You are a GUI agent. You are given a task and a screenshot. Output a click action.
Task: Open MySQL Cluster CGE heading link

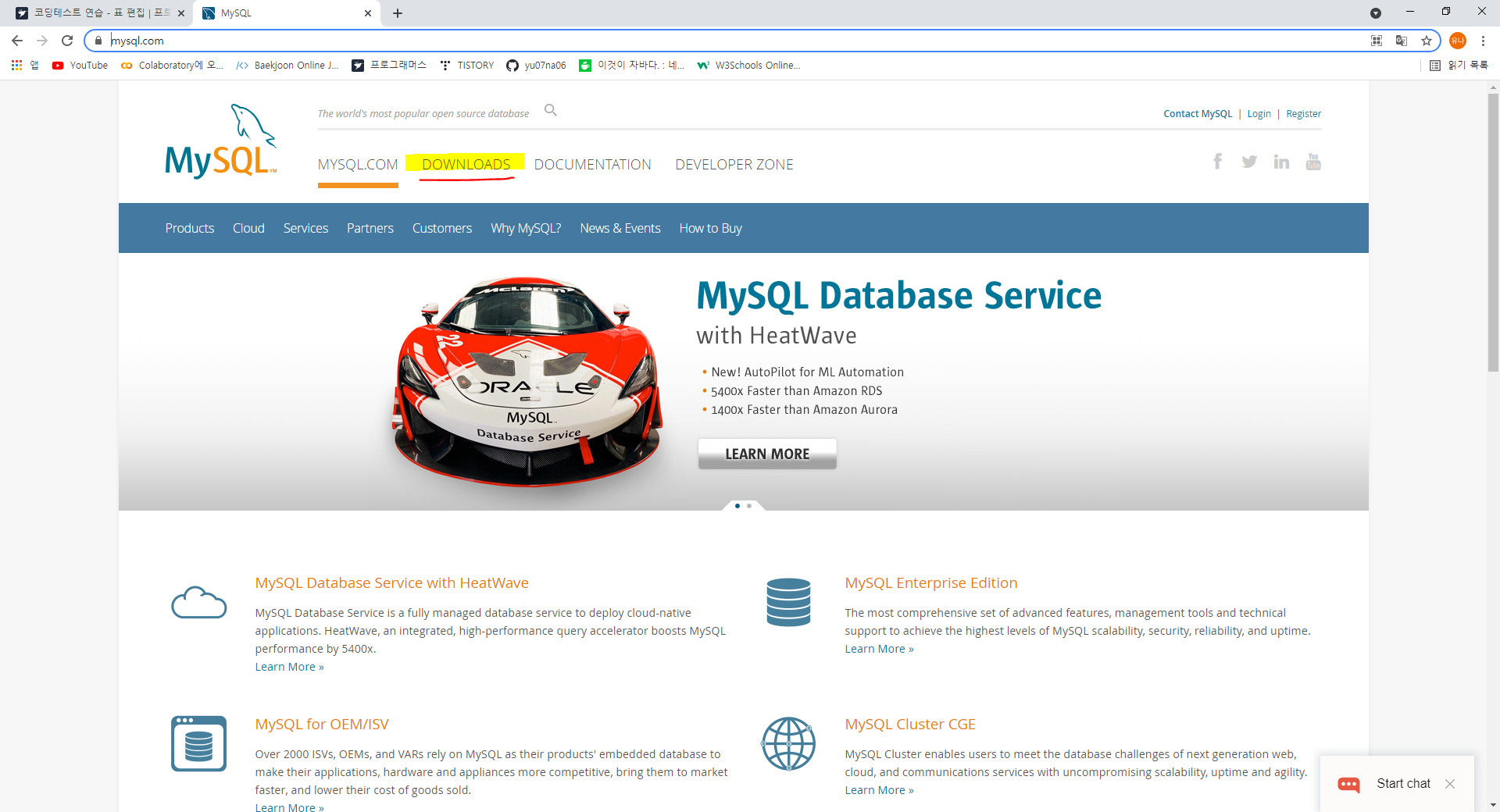point(909,725)
